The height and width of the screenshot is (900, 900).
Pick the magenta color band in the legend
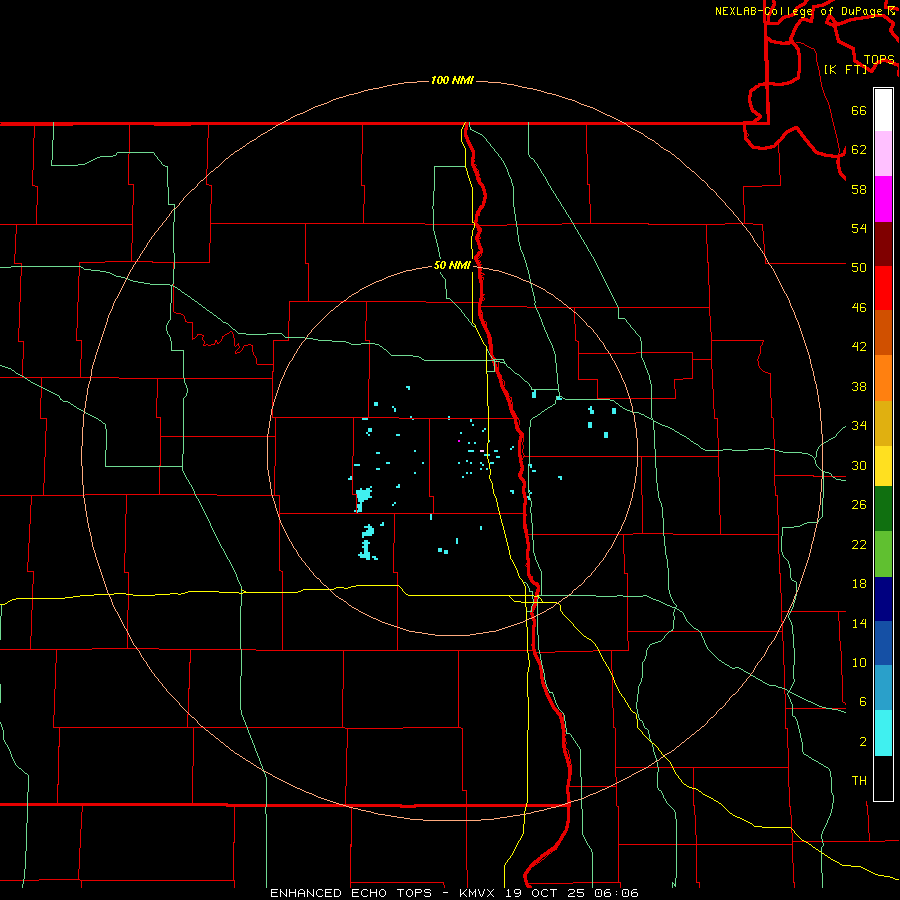click(883, 199)
